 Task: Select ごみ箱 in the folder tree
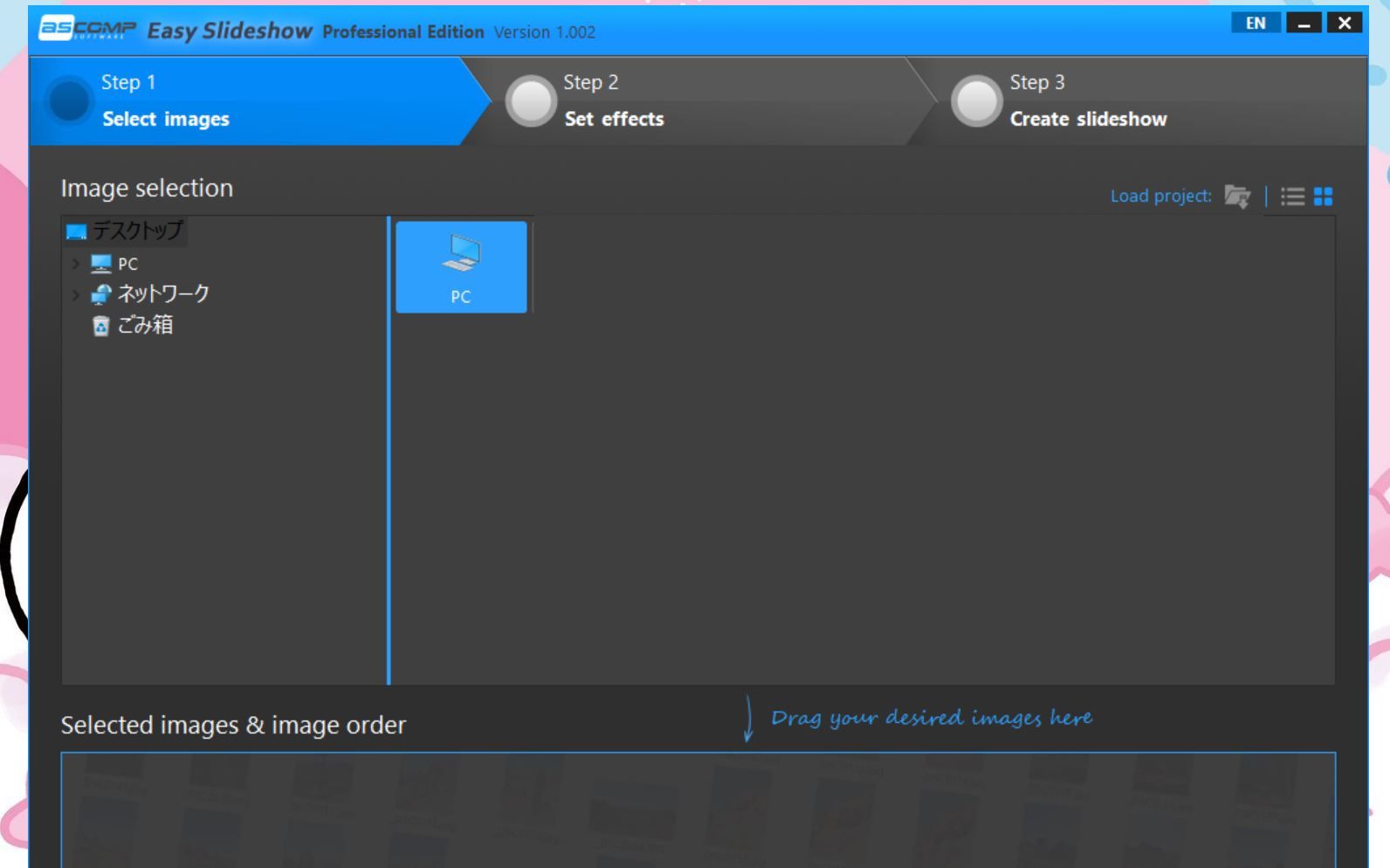pos(145,325)
